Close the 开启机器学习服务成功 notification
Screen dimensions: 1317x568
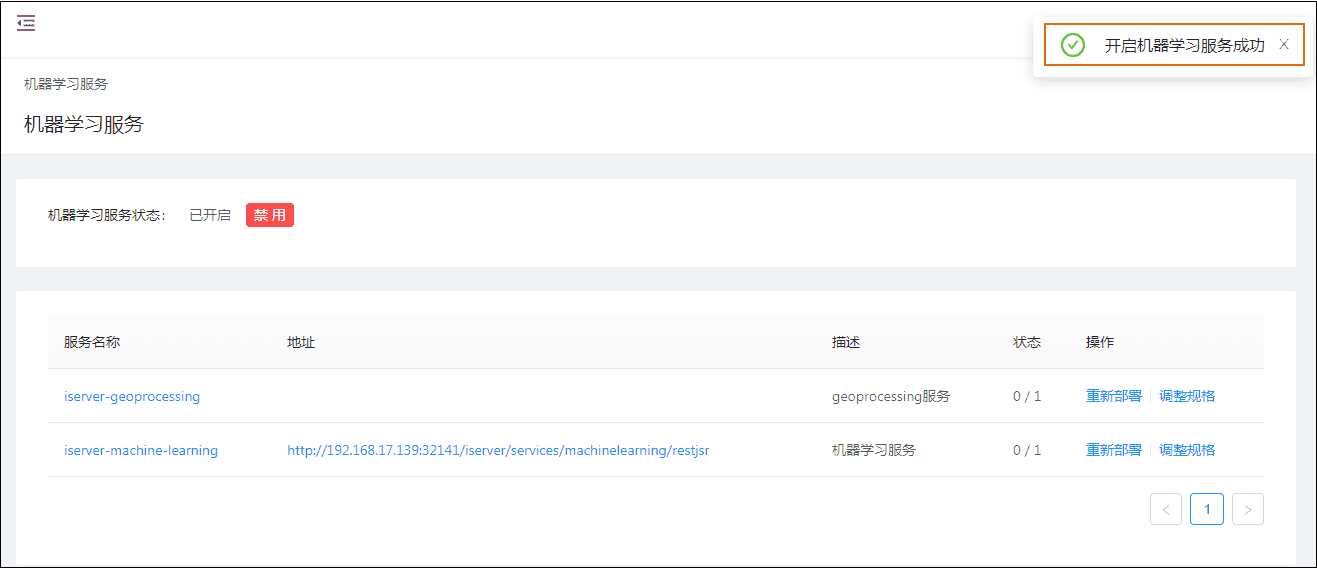click(x=1284, y=45)
